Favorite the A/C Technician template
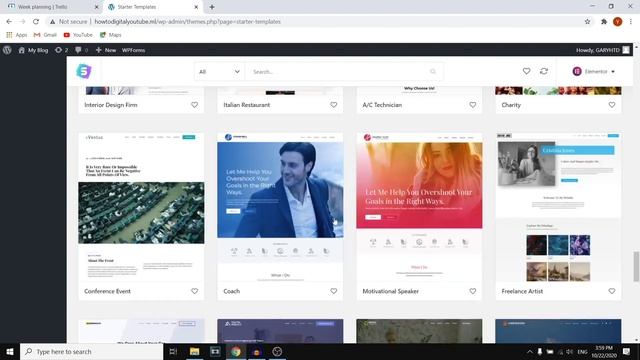640x360 pixels. pos(473,105)
